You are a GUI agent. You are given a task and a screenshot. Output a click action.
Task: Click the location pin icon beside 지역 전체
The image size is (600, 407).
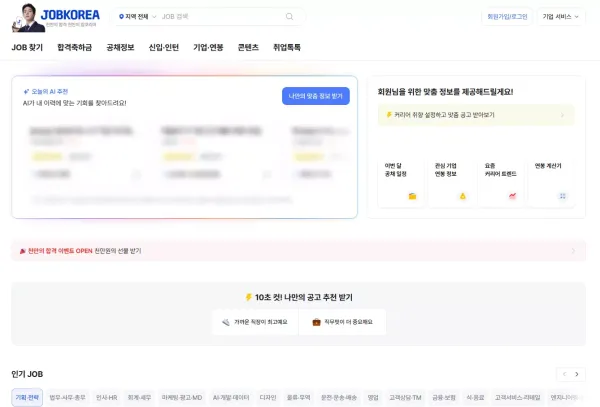click(x=121, y=16)
